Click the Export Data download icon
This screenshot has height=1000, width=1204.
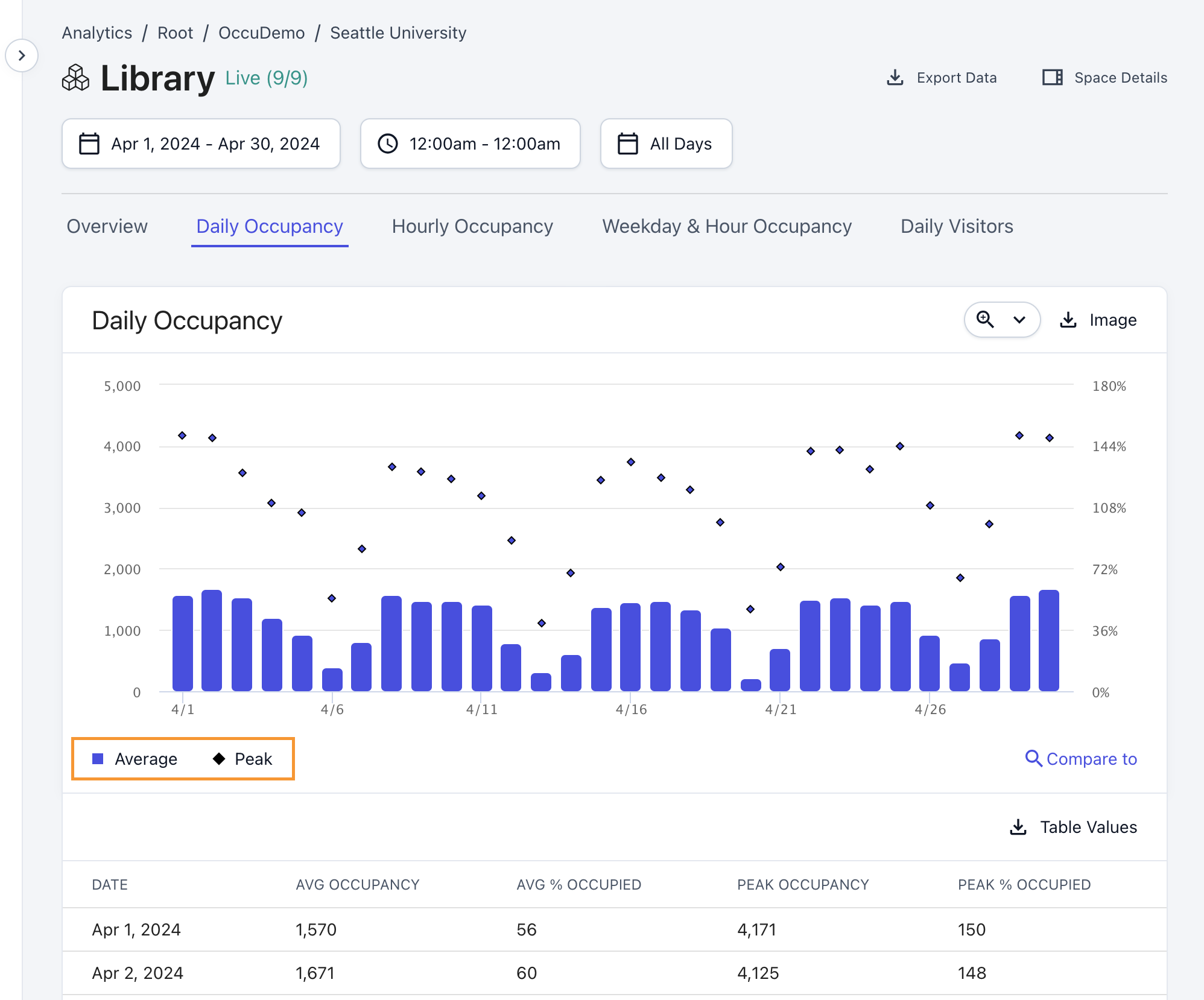pos(895,78)
